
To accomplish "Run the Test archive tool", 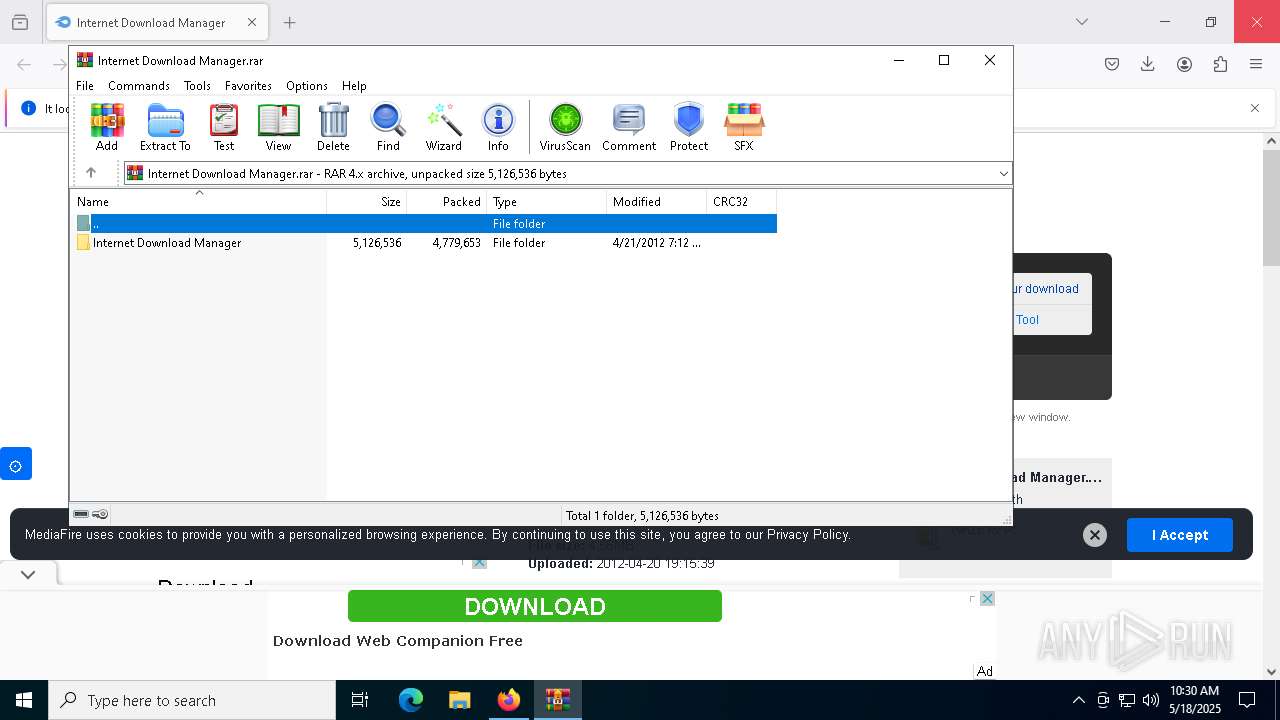I will tap(224, 127).
